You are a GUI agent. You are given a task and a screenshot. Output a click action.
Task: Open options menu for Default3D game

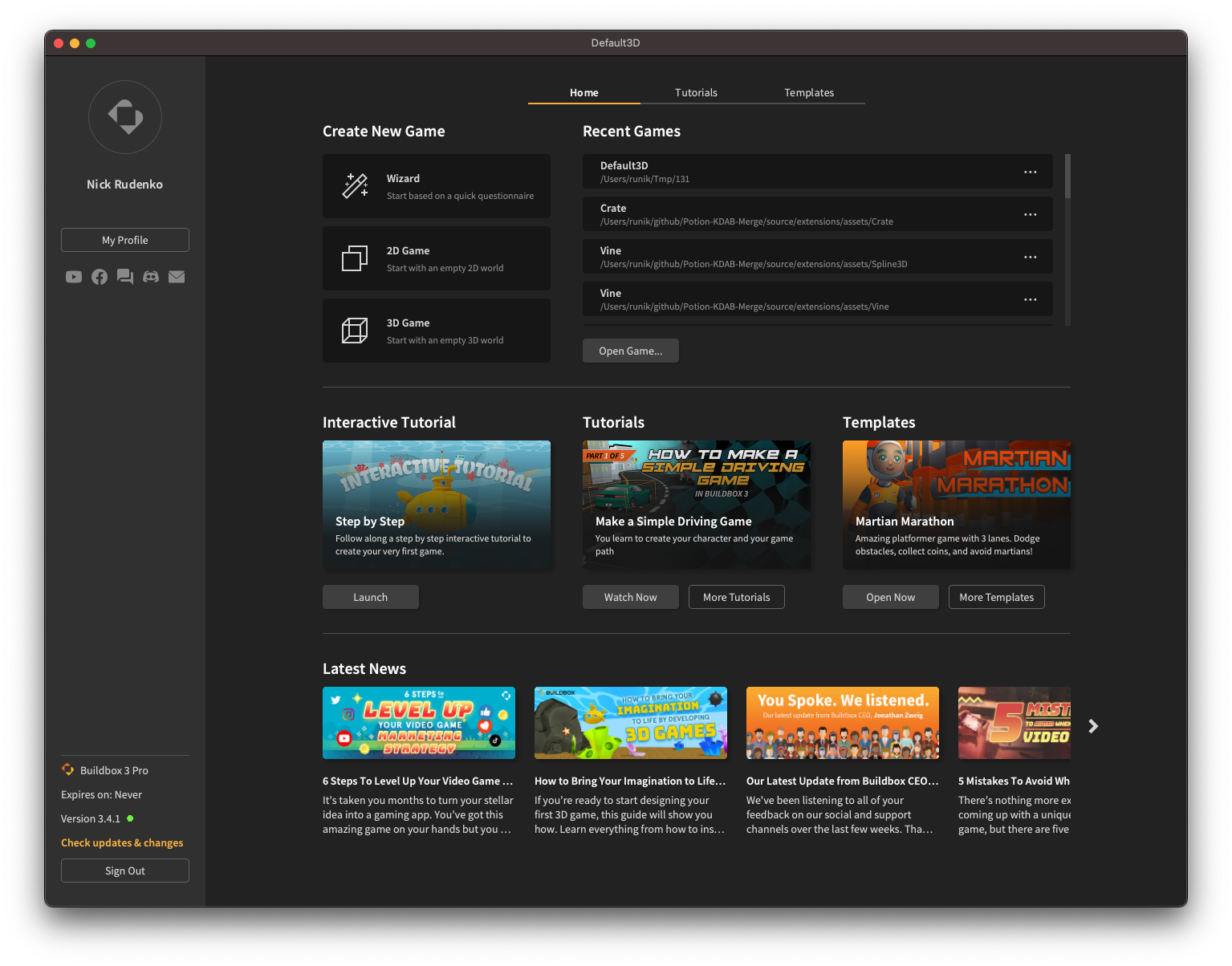[1031, 172]
